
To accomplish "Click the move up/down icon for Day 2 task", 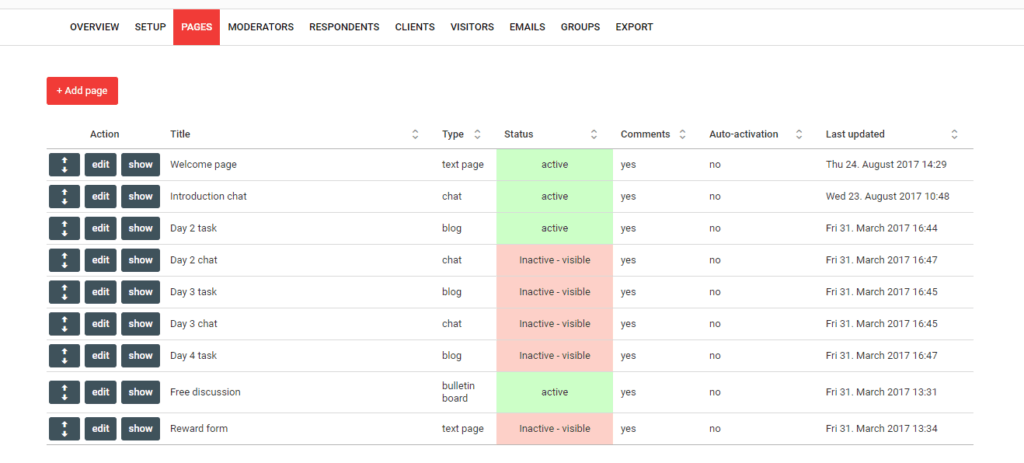I will [x=64, y=229].
